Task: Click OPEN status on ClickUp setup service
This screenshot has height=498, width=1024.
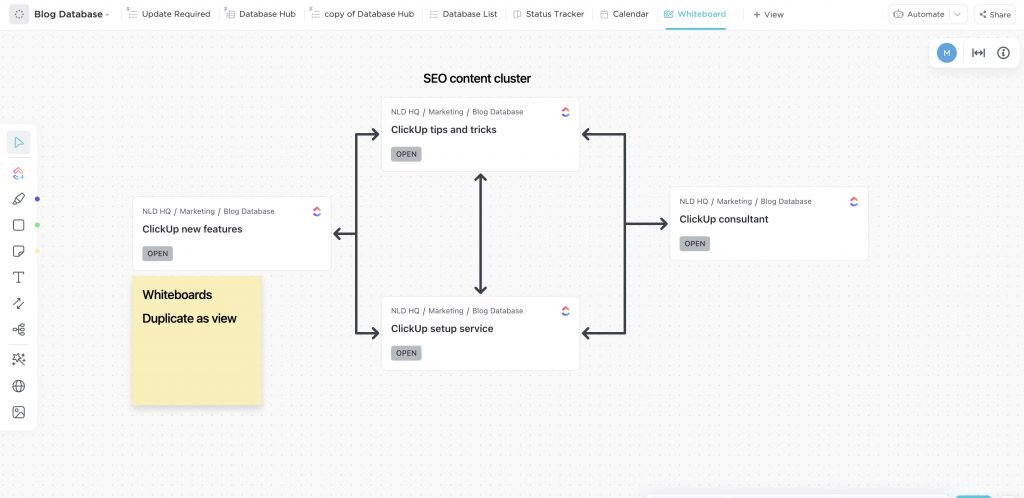Action: (406, 353)
